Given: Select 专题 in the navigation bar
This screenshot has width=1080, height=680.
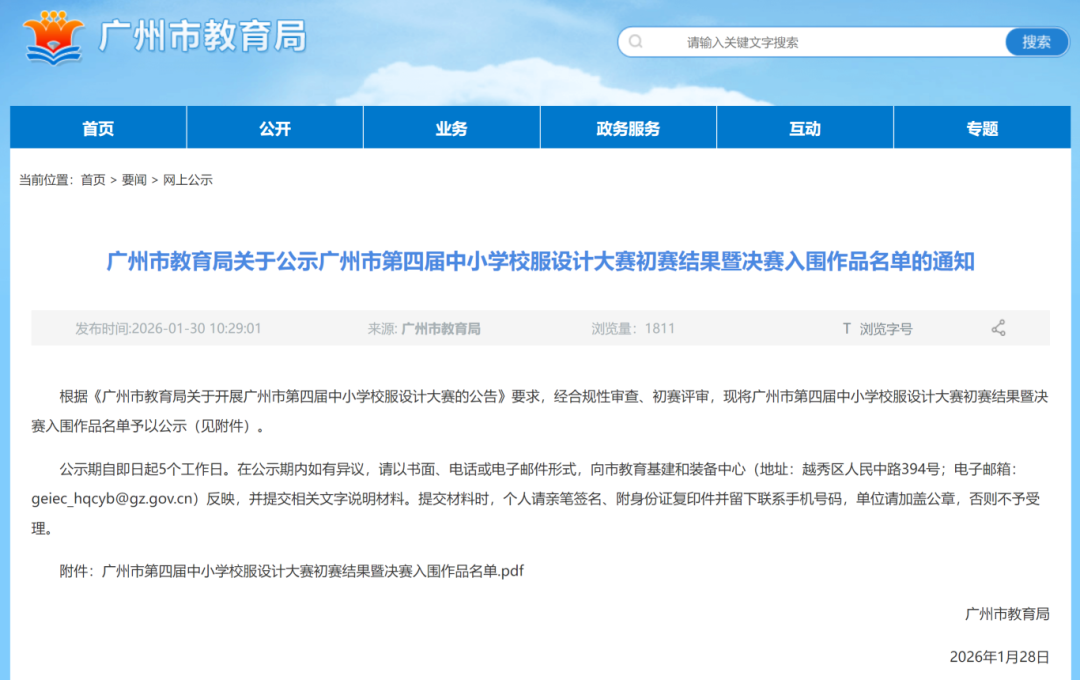Looking at the screenshot, I should pyautogui.click(x=980, y=127).
